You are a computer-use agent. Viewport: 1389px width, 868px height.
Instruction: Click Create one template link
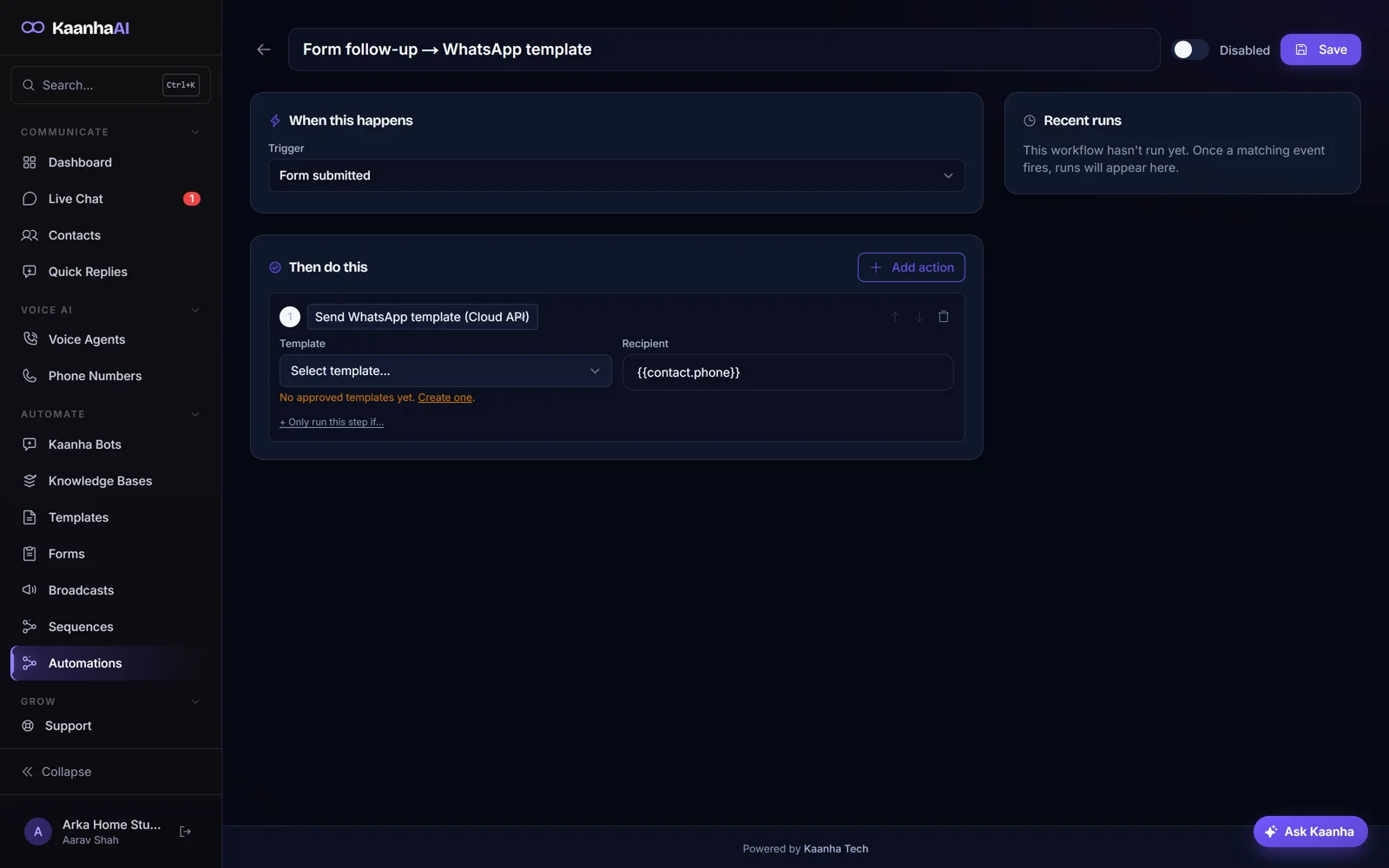[x=444, y=398]
